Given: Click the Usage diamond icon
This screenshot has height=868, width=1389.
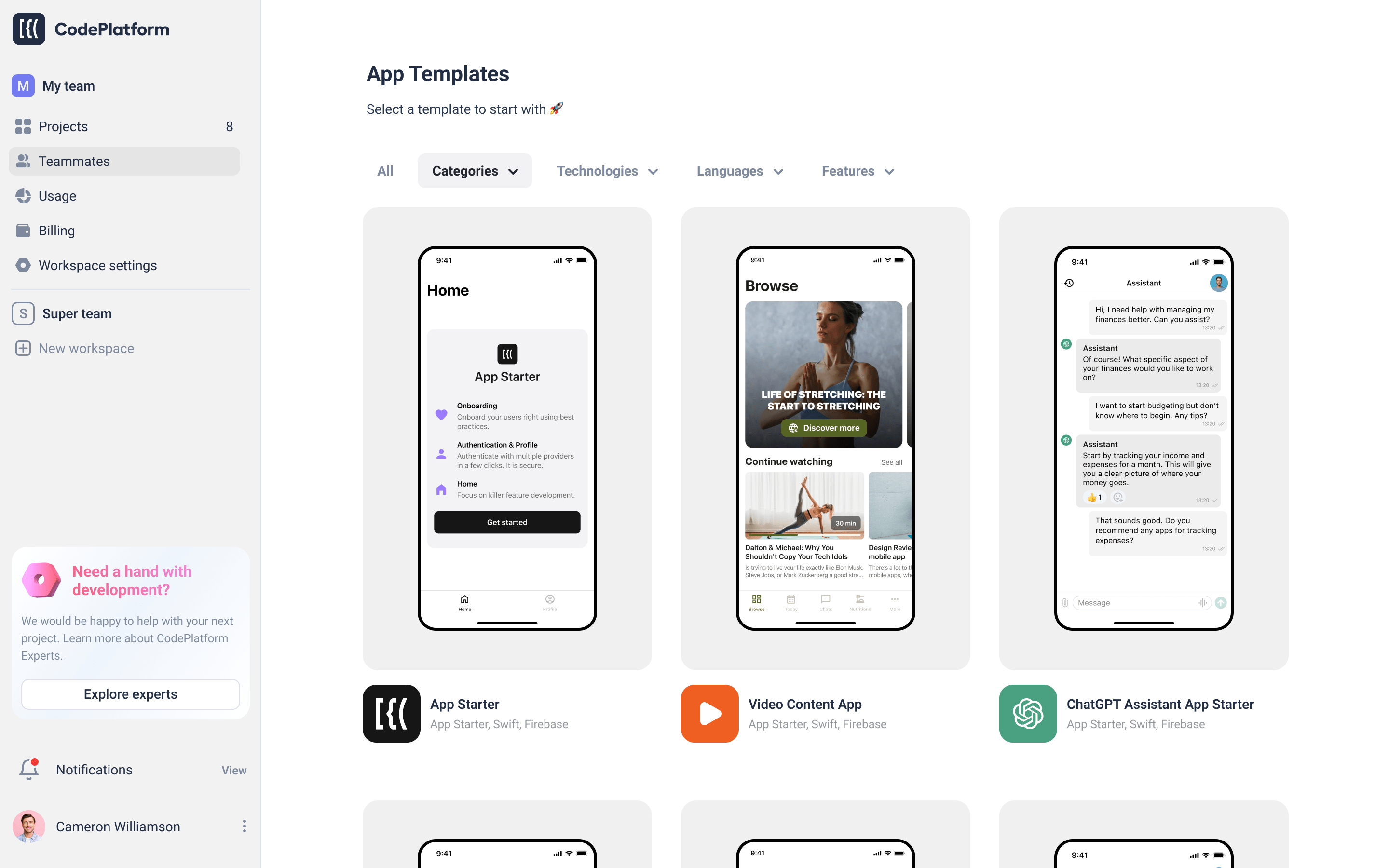Looking at the screenshot, I should (22, 196).
